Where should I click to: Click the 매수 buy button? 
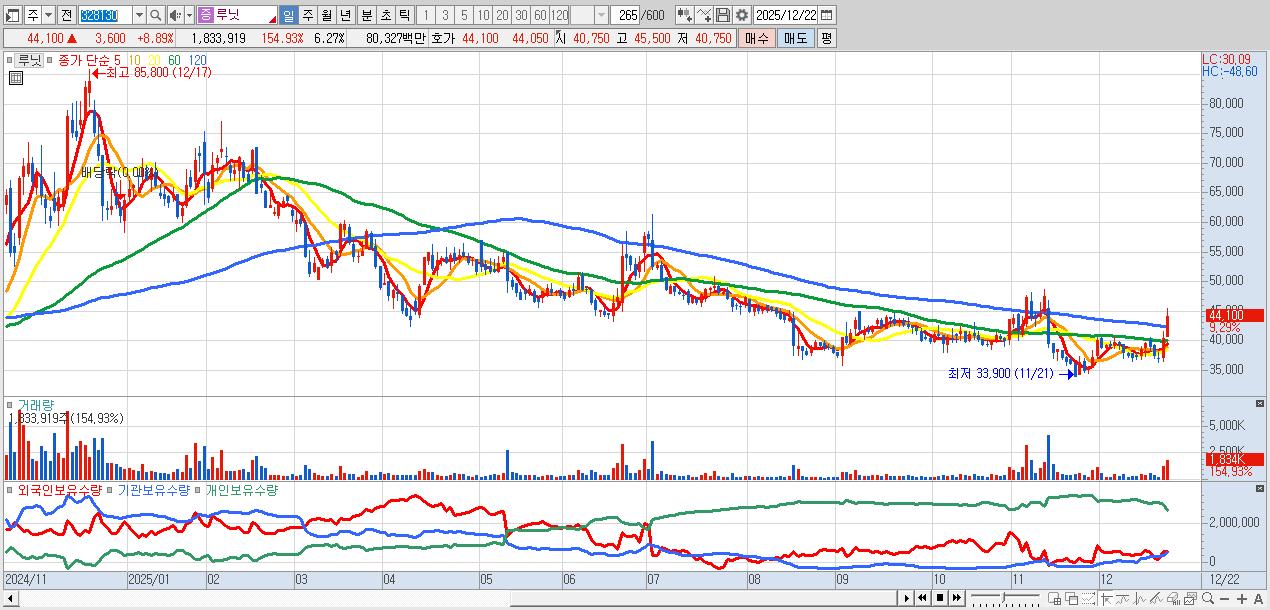pos(757,38)
